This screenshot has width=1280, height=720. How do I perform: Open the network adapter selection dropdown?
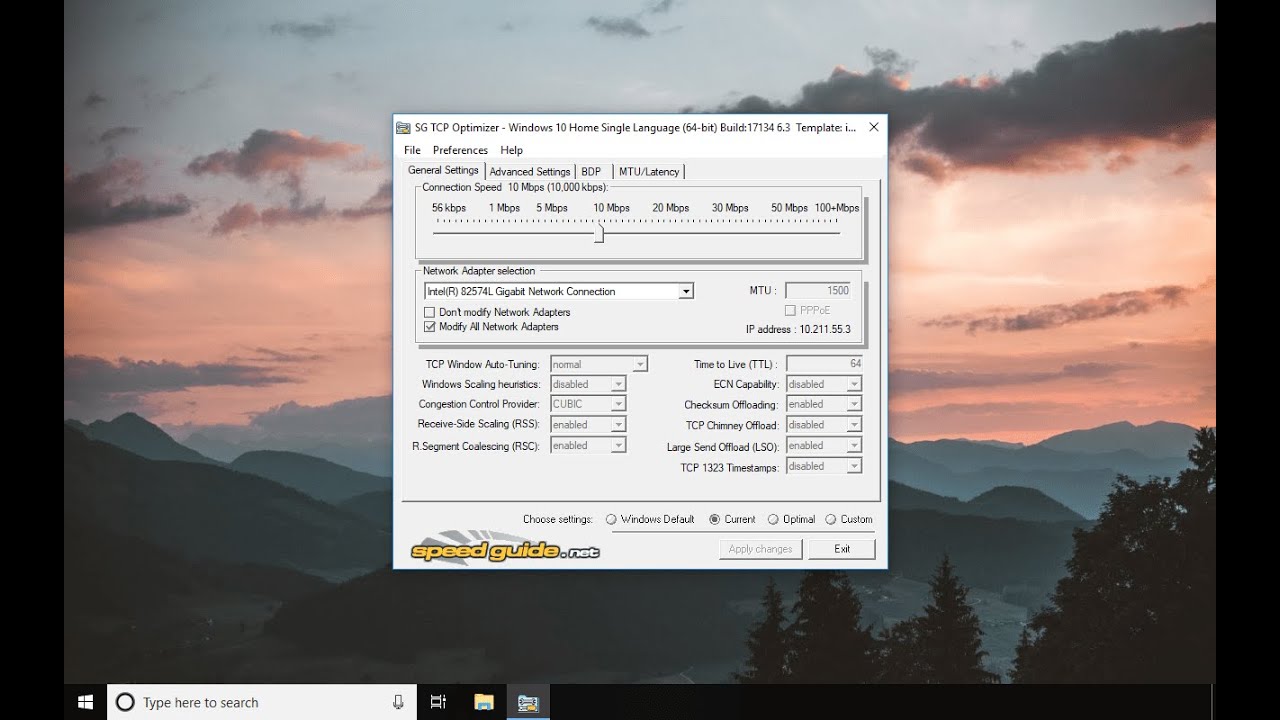(686, 292)
